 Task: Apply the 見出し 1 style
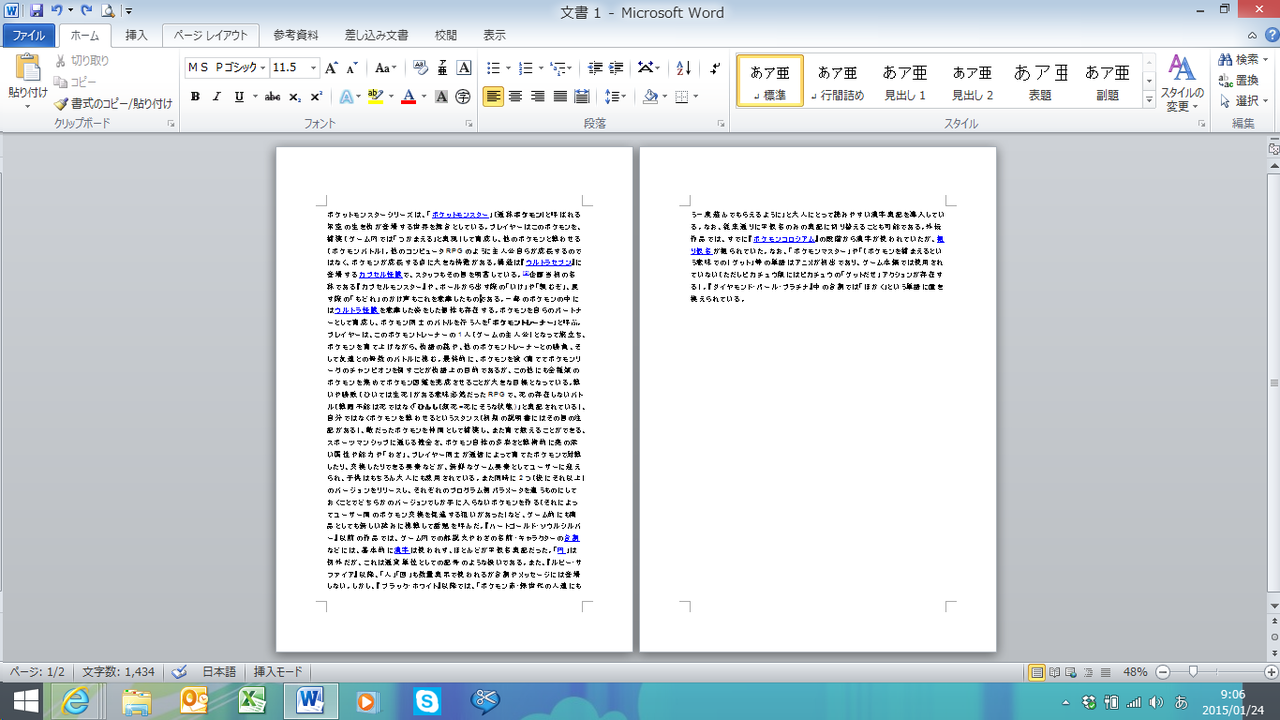[x=905, y=81]
